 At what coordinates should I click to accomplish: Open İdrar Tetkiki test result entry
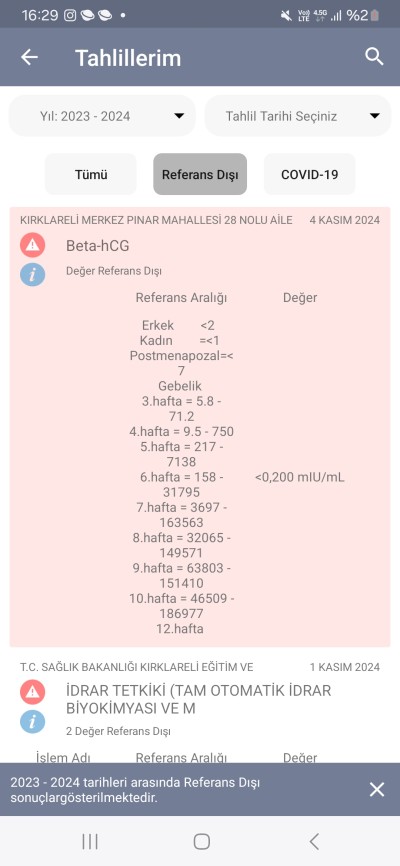click(x=198, y=699)
